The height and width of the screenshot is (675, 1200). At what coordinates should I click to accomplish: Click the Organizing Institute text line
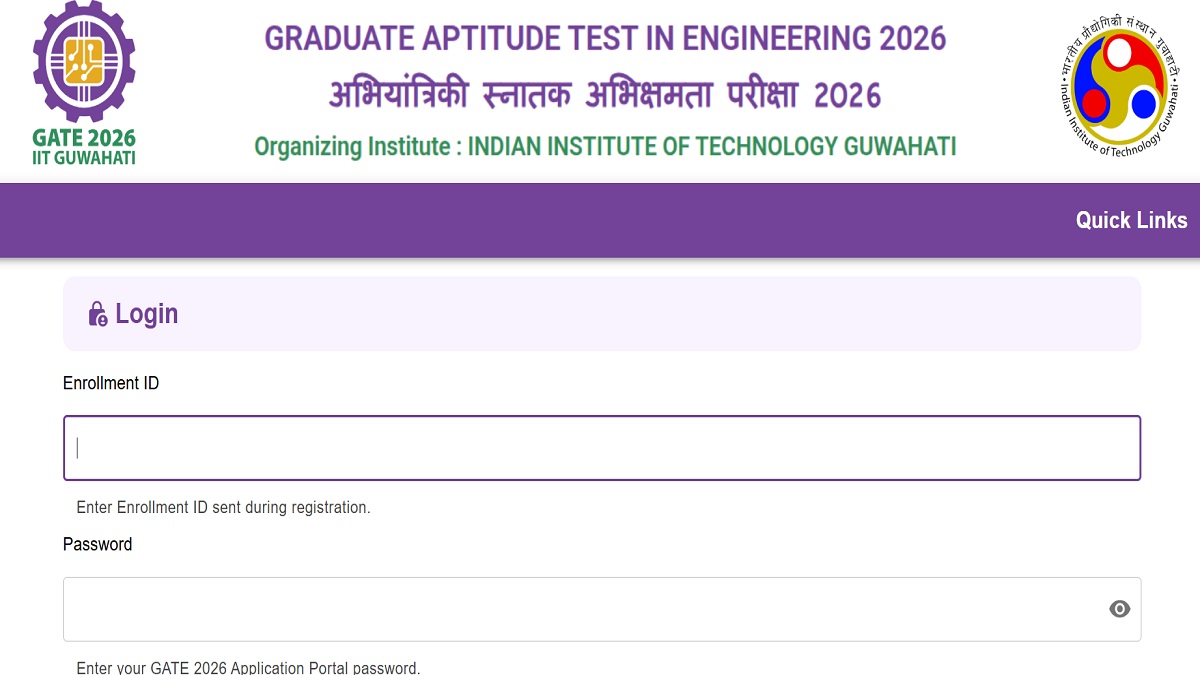(x=604, y=146)
